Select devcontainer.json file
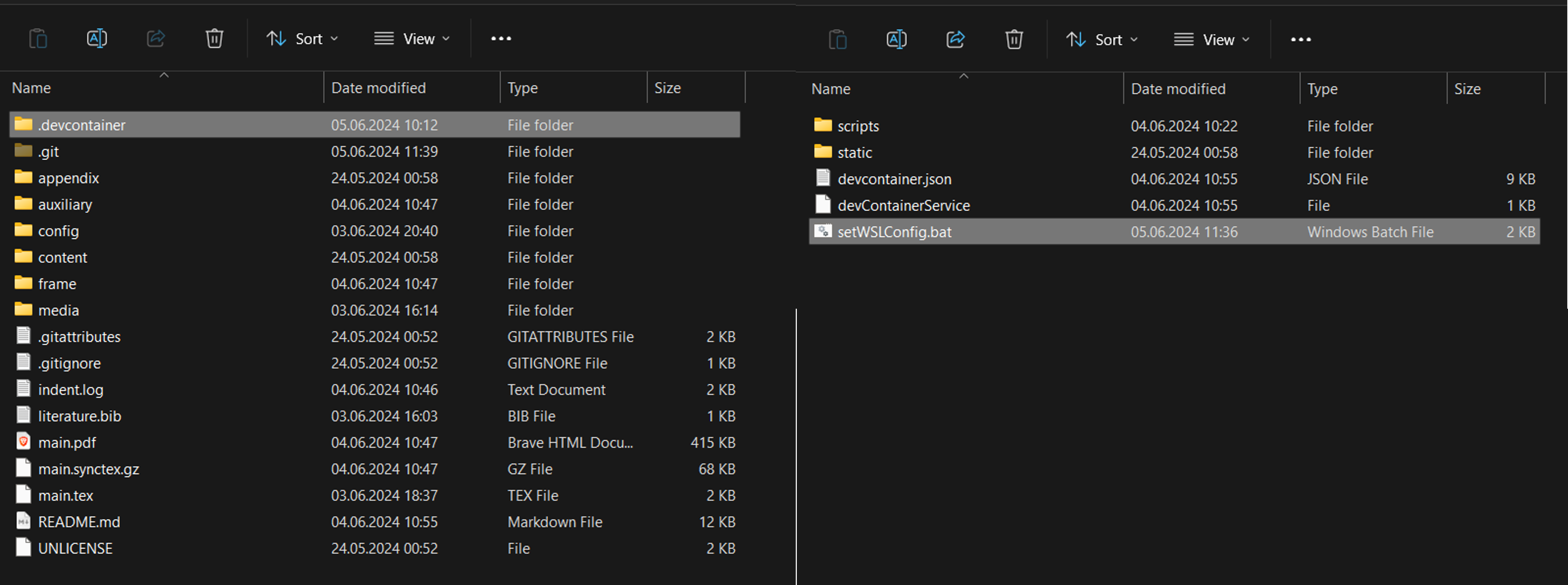Image resolution: width=1568 pixels, height=585 pixels. coord(893,179)
